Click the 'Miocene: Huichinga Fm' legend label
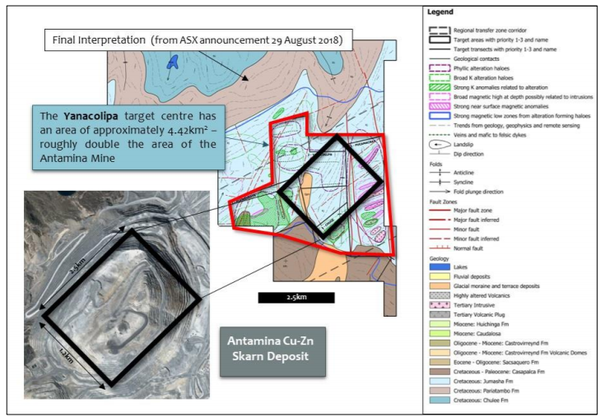Image resolution: width=600 pixels, height=417 pixels. tap(481, 324)
